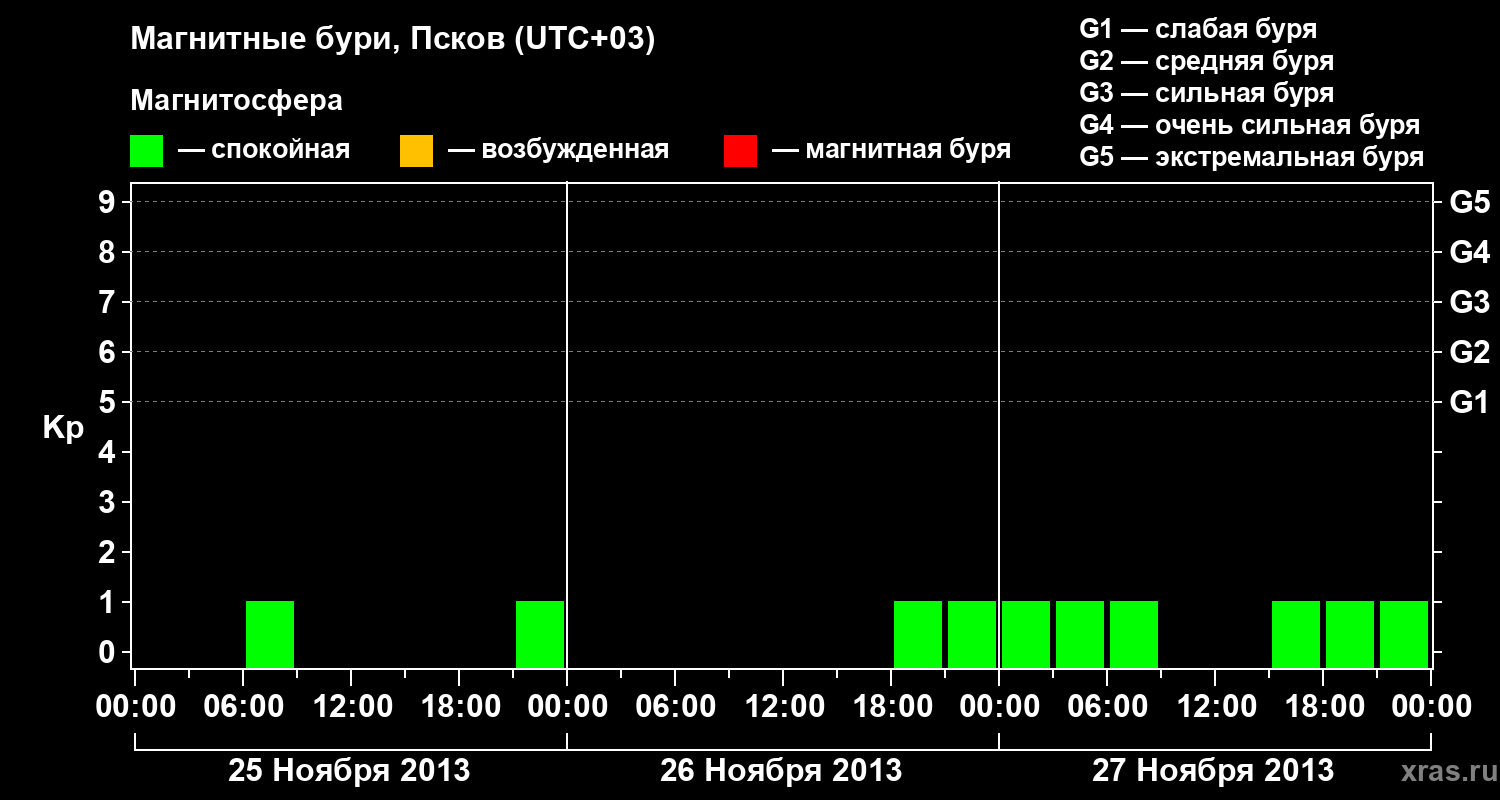This screenshot has width=1500, height=800.
Task: Select the 27 Ноября 2013 date label
Action: pyautogui.click(x=1213, y=771)
